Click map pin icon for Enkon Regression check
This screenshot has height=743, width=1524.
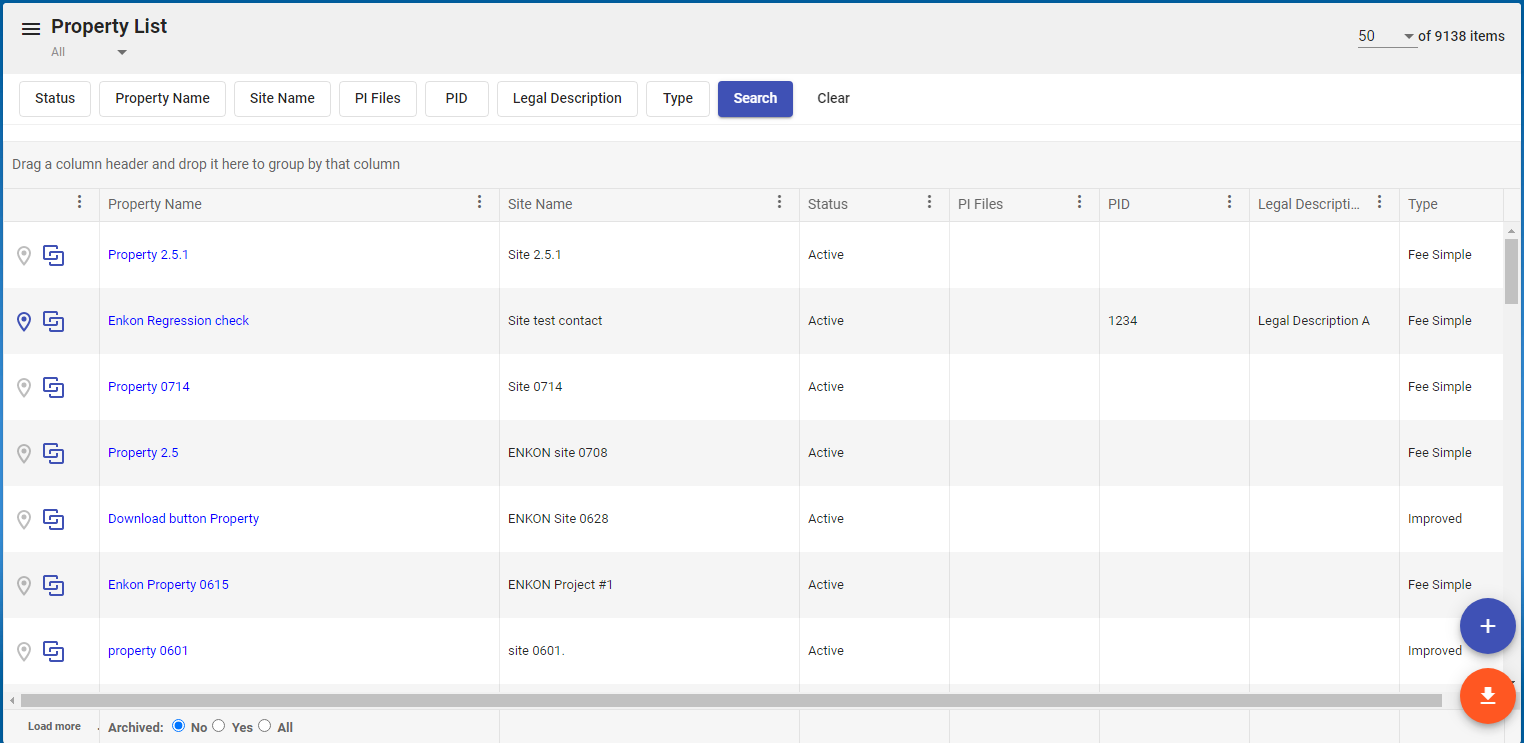pos(24,321)
